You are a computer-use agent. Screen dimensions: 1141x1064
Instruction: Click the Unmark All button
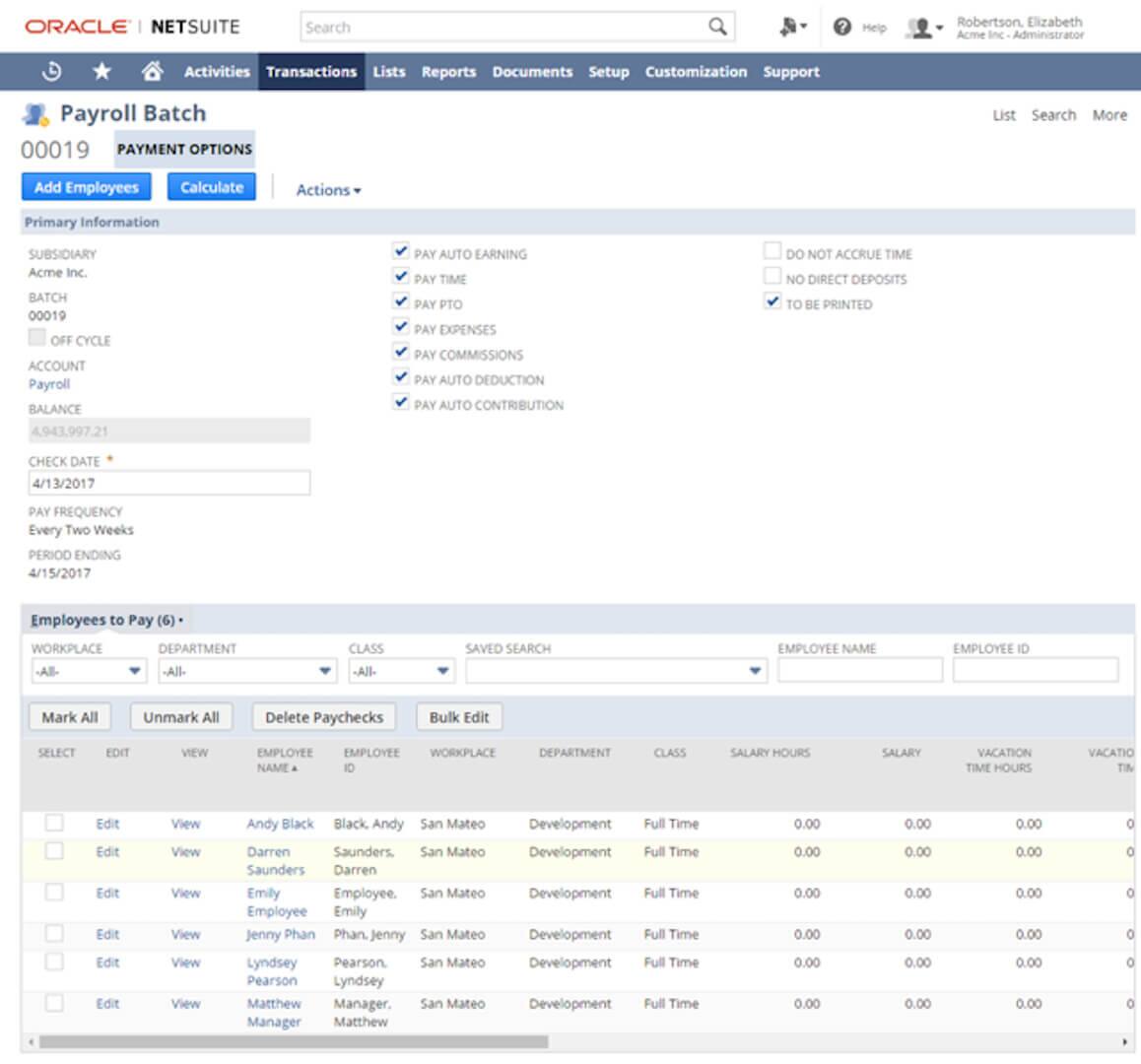tap(181, 717)
